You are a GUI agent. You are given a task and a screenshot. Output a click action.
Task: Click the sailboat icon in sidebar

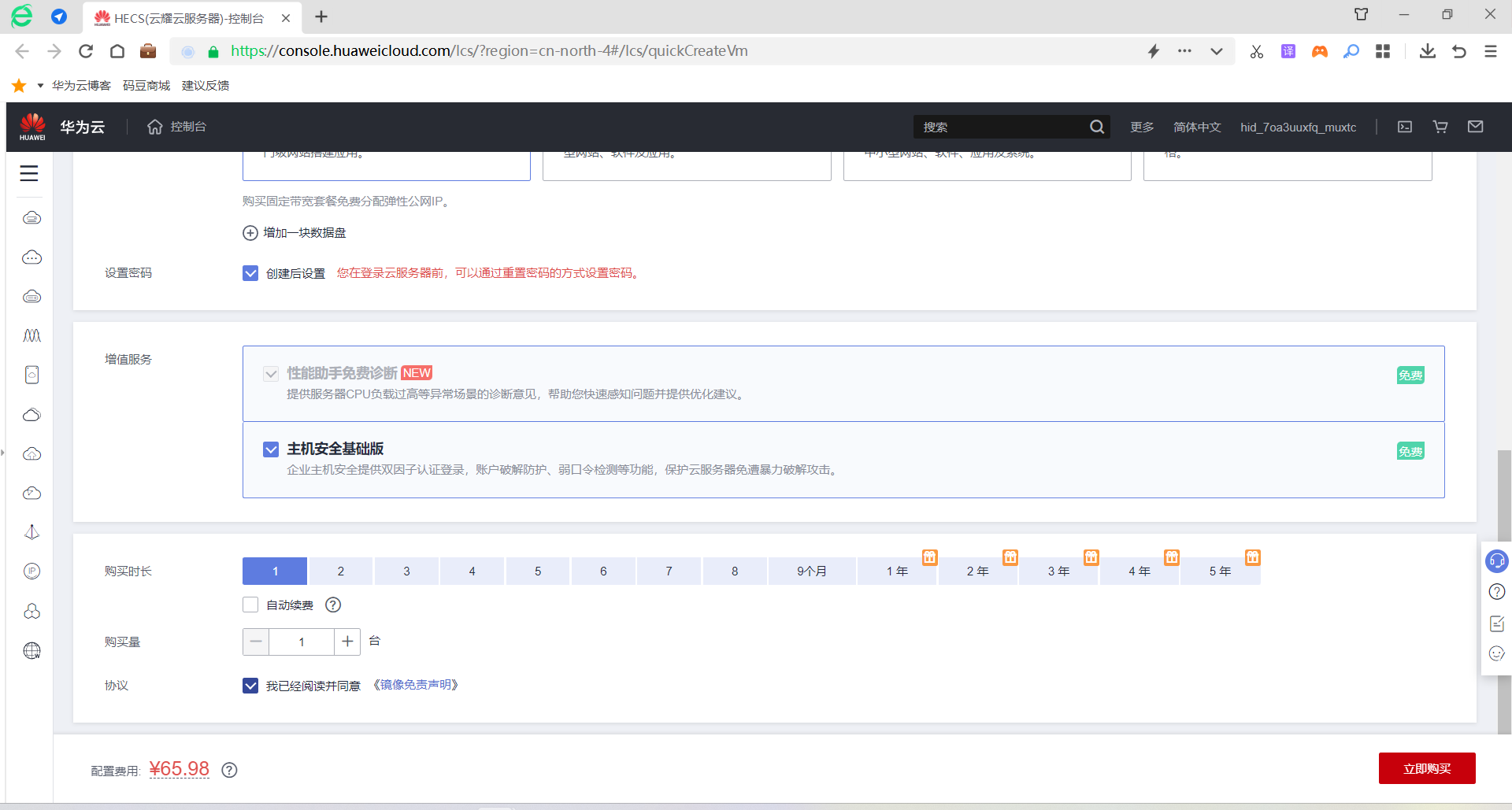31,532
